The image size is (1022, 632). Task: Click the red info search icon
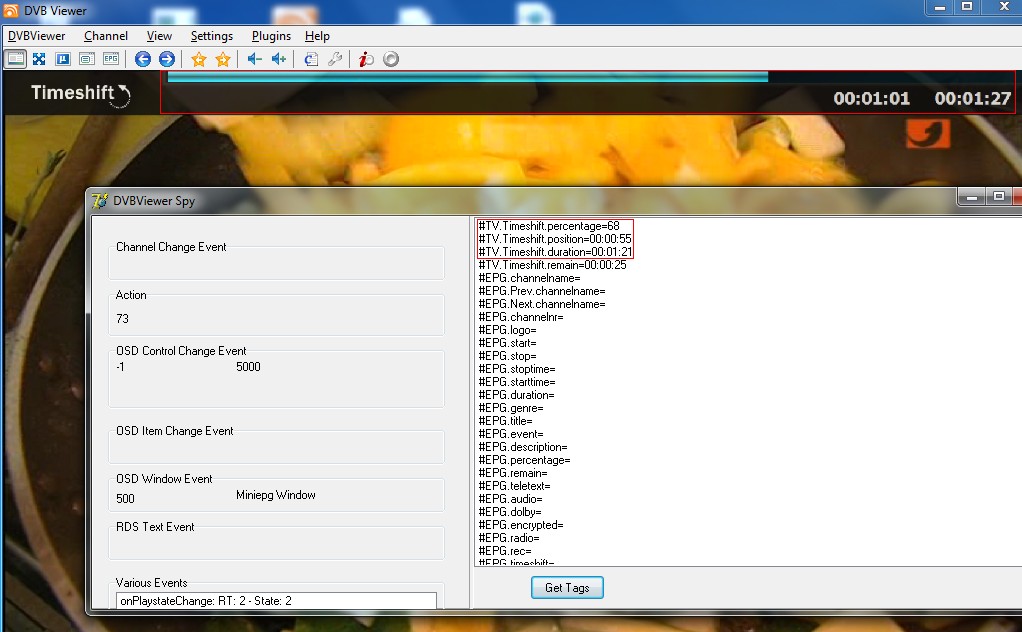pyautogui.click(x=366, y=59)
